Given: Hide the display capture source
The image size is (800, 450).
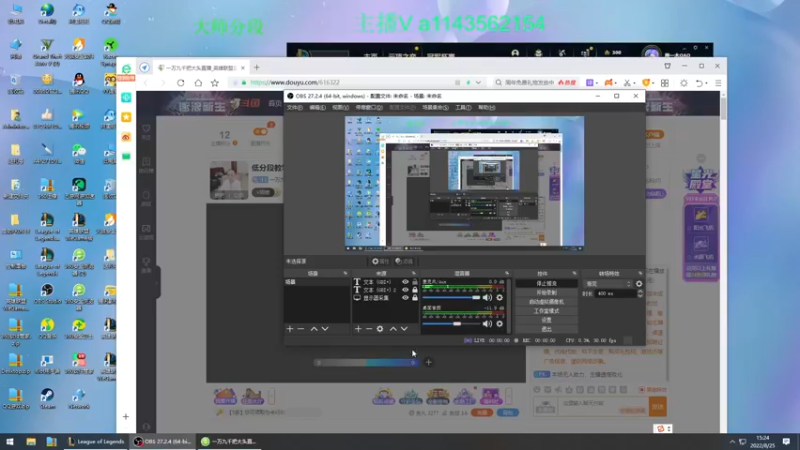Looking at the screenshot, I should point(405,298).
